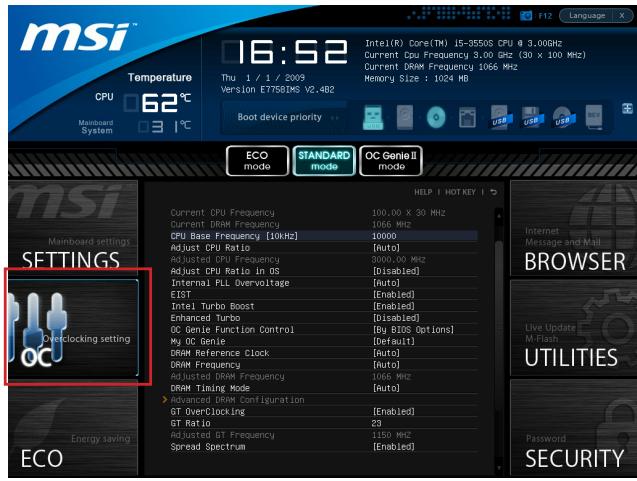Expand the boot device list icon

point(627,108)
